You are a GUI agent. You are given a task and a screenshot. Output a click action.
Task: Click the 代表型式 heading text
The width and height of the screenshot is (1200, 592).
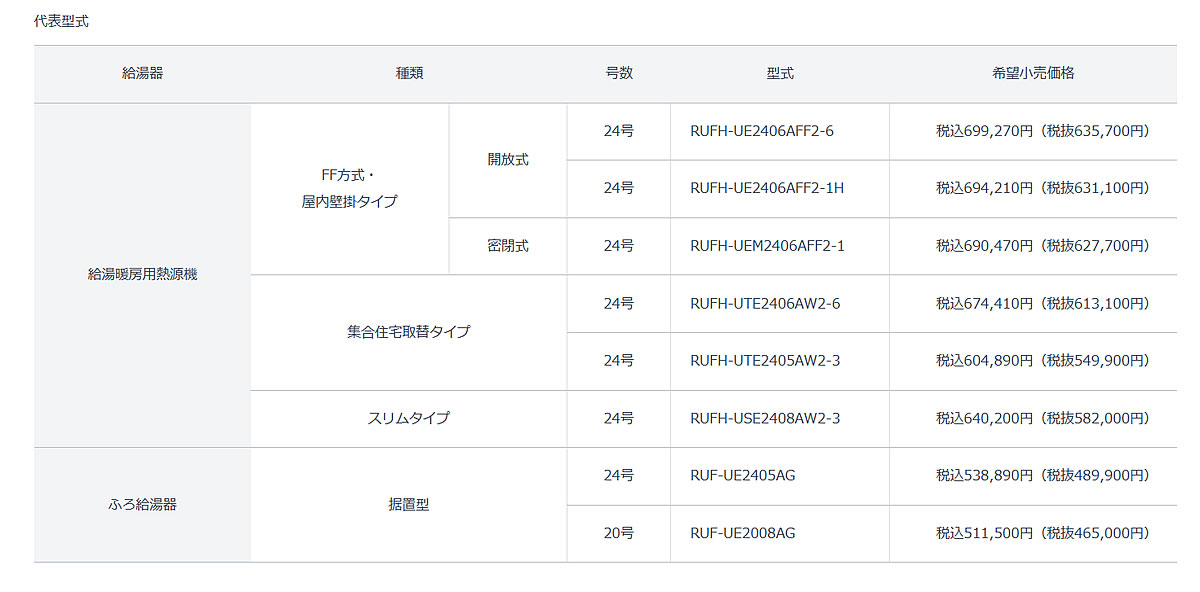pyautogui.click(x=61, y=21)
